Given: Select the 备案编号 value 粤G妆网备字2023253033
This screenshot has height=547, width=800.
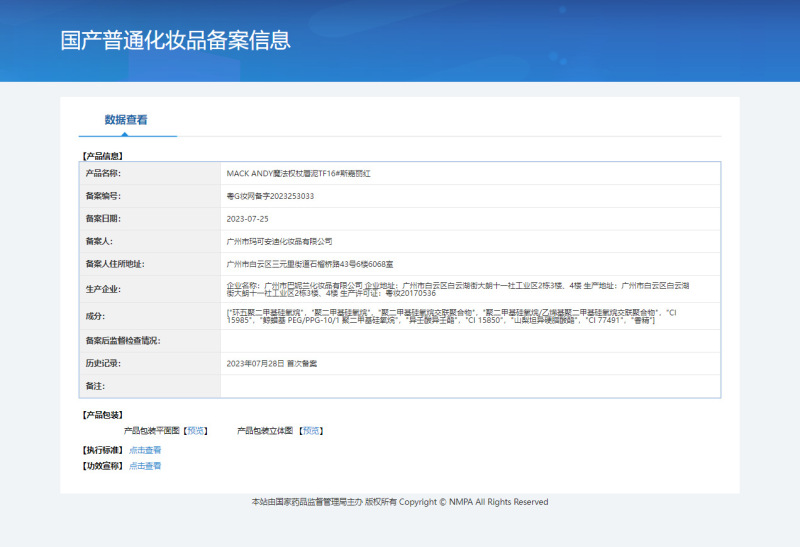Looking at the screenshot, I should point(270,196).
